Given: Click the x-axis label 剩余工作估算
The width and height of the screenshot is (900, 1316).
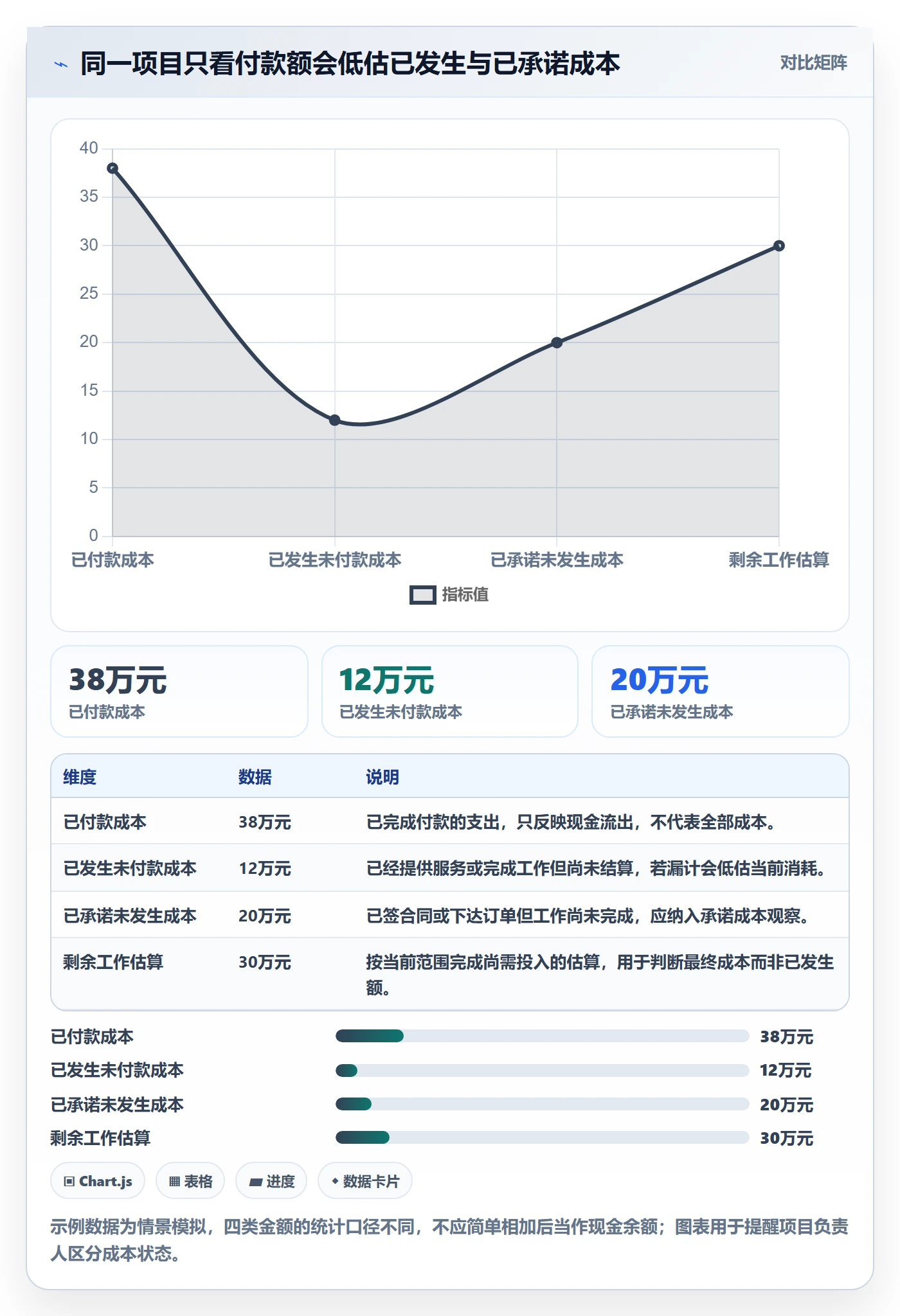Looking at the screenshot, I should [779, 560].
